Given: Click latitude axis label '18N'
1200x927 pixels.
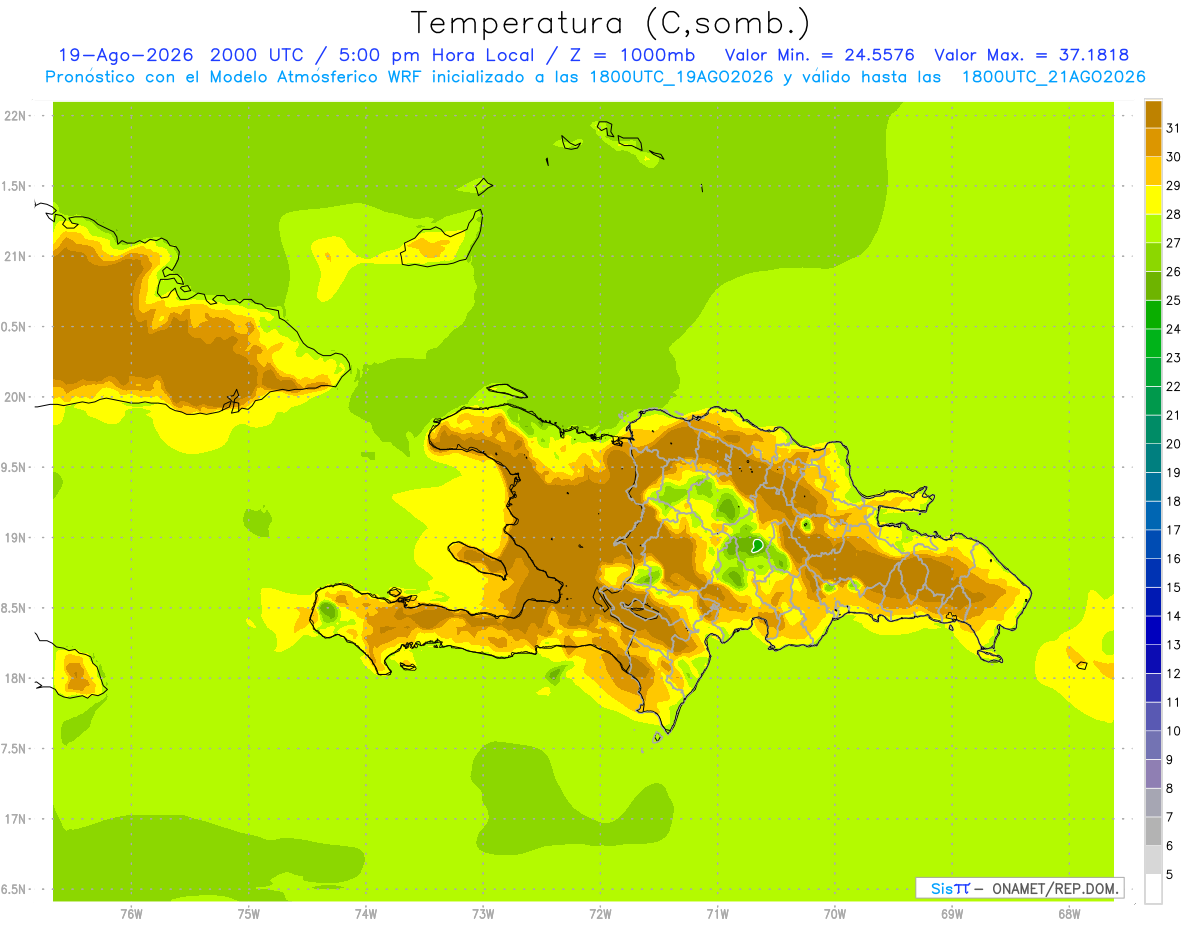Looking at the screenshot, I should click(16, 678).
